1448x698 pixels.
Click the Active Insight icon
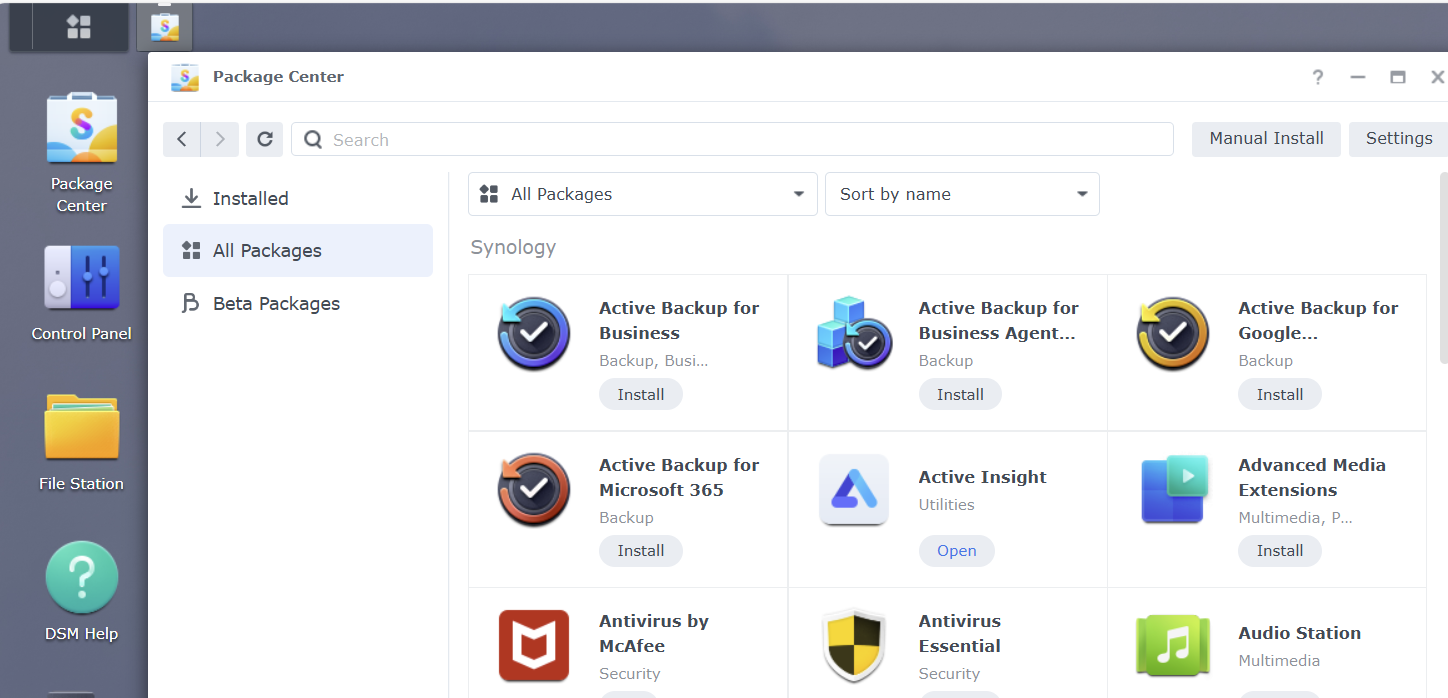tap(854, 490)
